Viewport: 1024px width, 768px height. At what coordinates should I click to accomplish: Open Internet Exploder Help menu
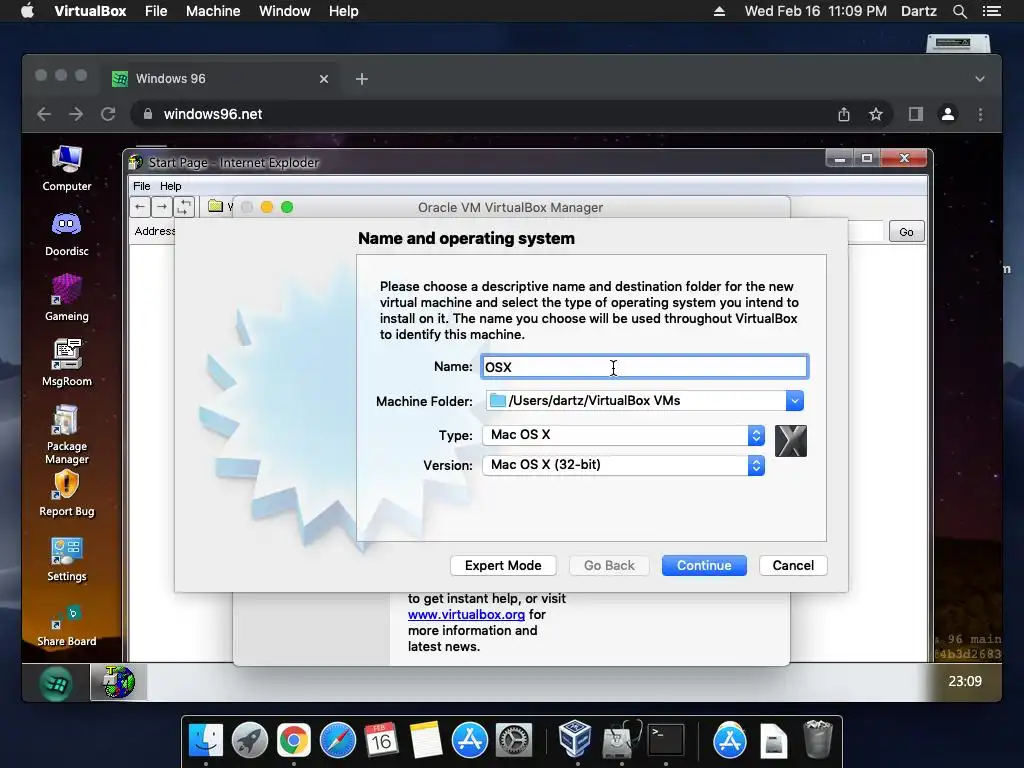coord(170,186)
